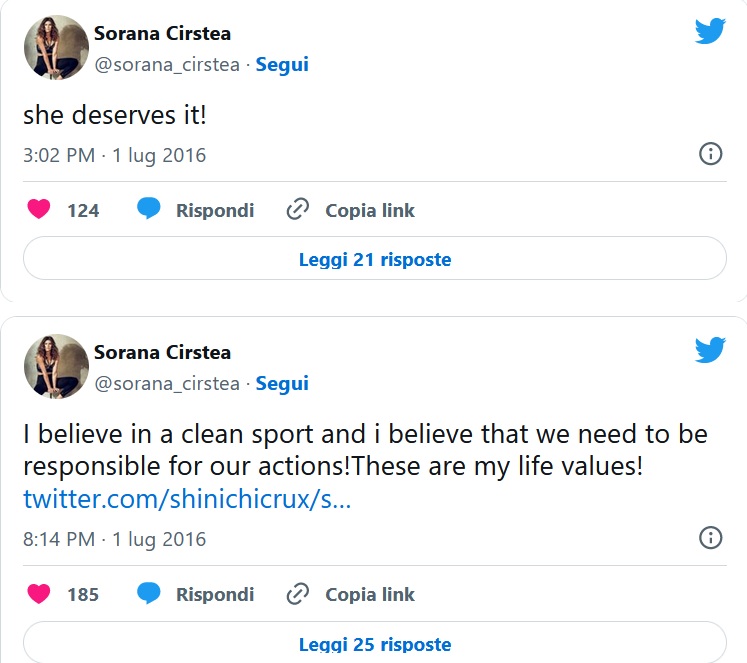Click the "3:02 PM · 1 lug 2016" timestamp
The image size is (747, 663).
click(114, 155)
